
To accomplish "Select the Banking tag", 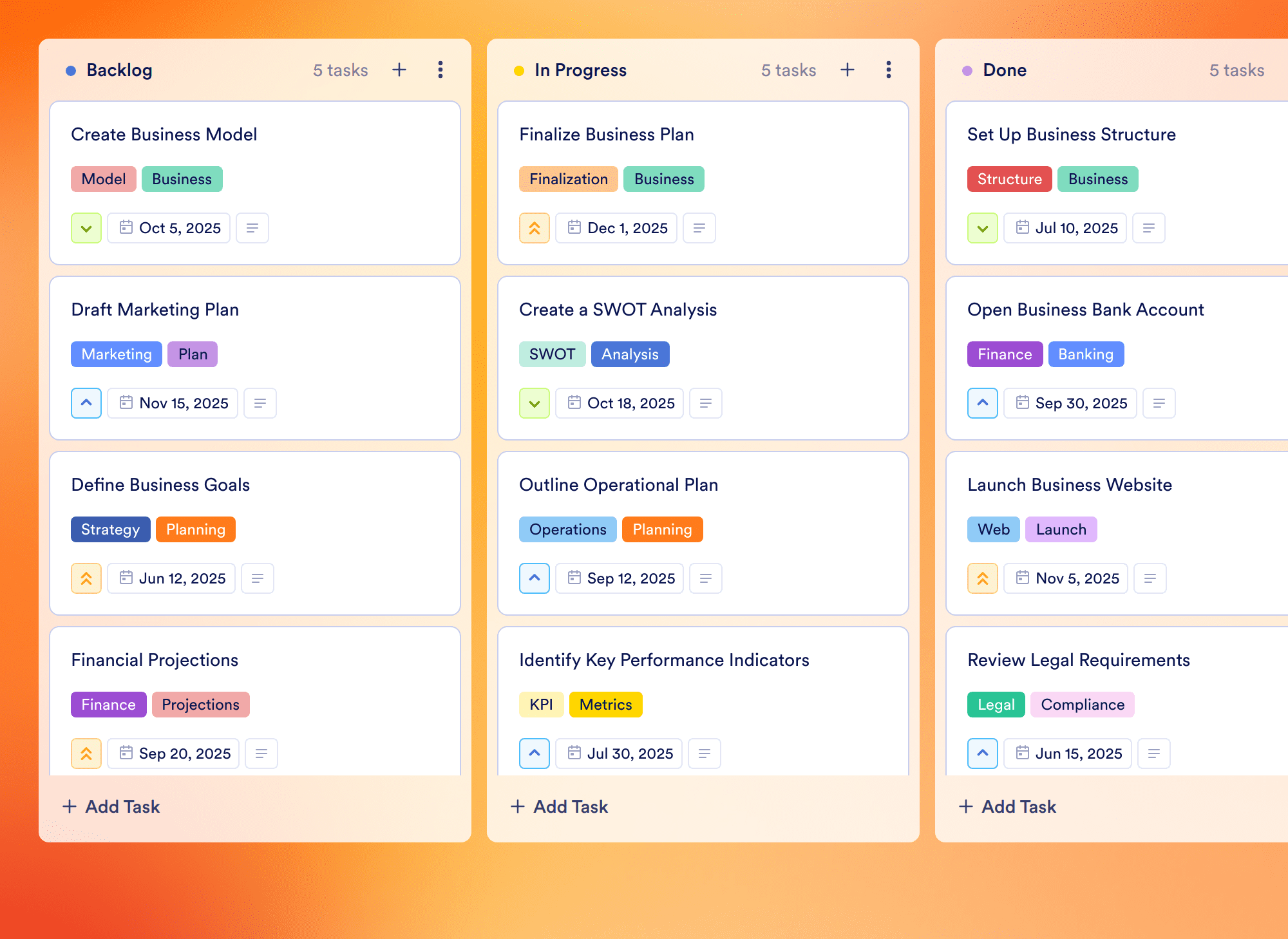I will [1086, 354].
